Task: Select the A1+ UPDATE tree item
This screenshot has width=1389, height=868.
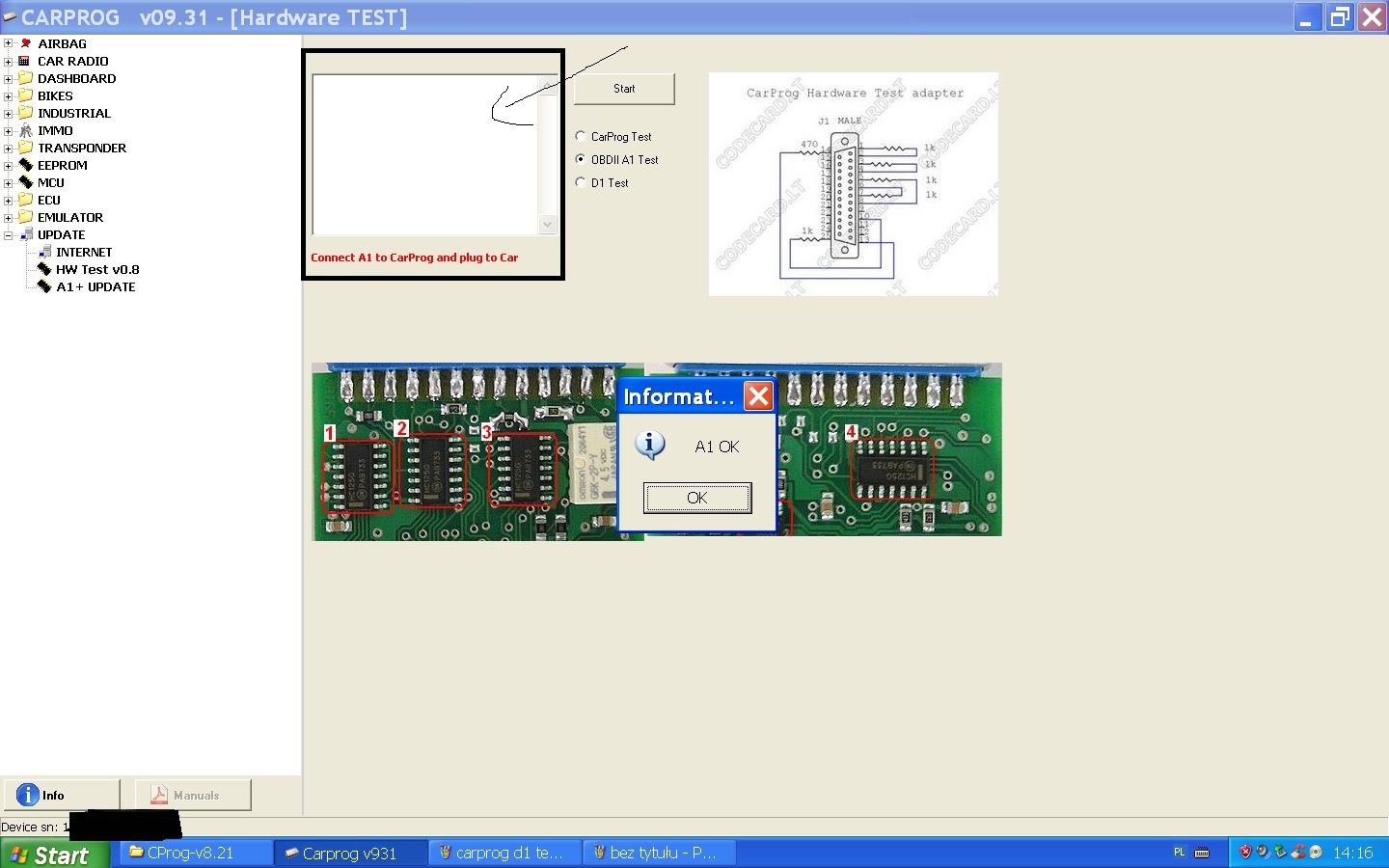Action: point(95,286)
